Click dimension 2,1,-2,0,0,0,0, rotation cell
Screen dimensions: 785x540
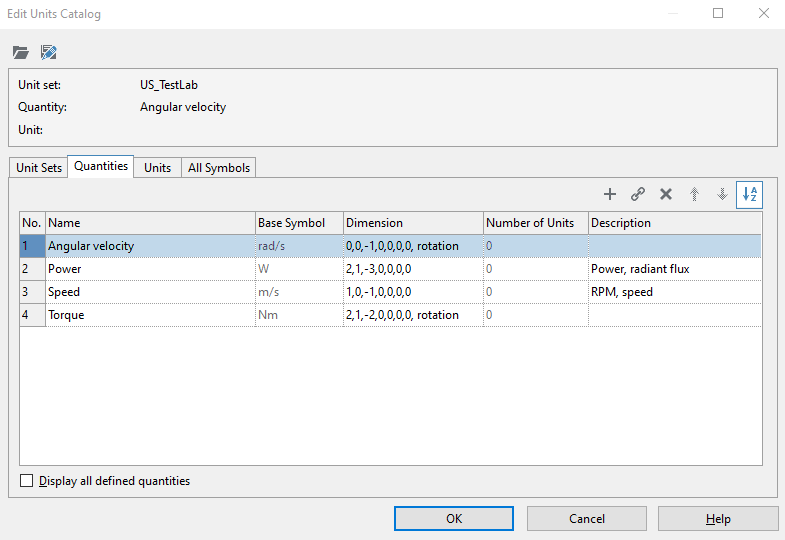pos(414,315)
